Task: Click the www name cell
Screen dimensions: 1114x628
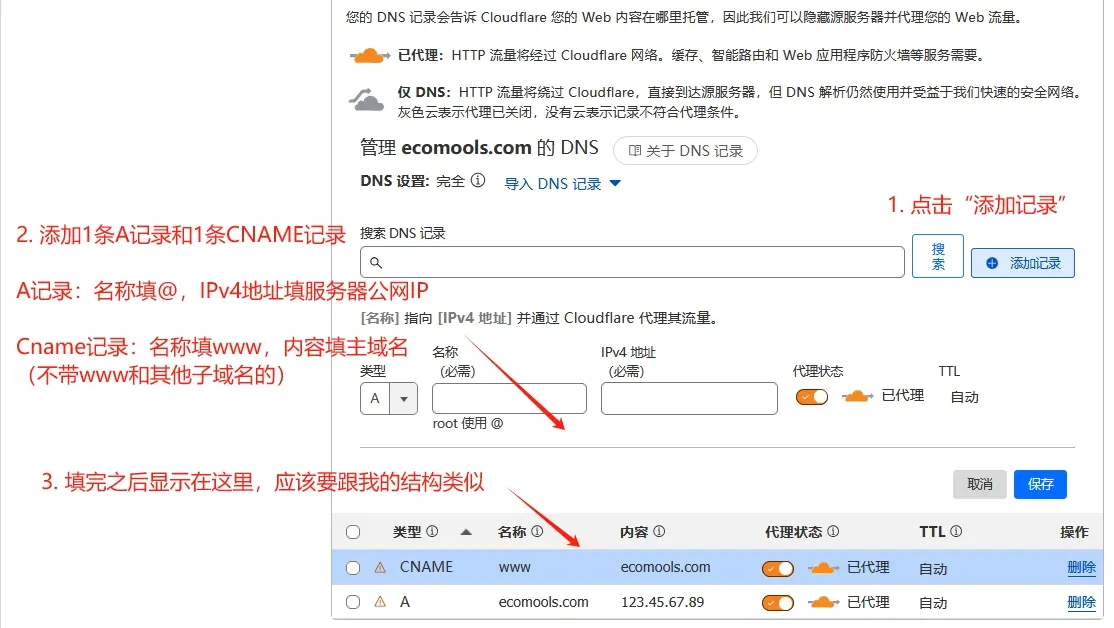Action: point(514,568)
